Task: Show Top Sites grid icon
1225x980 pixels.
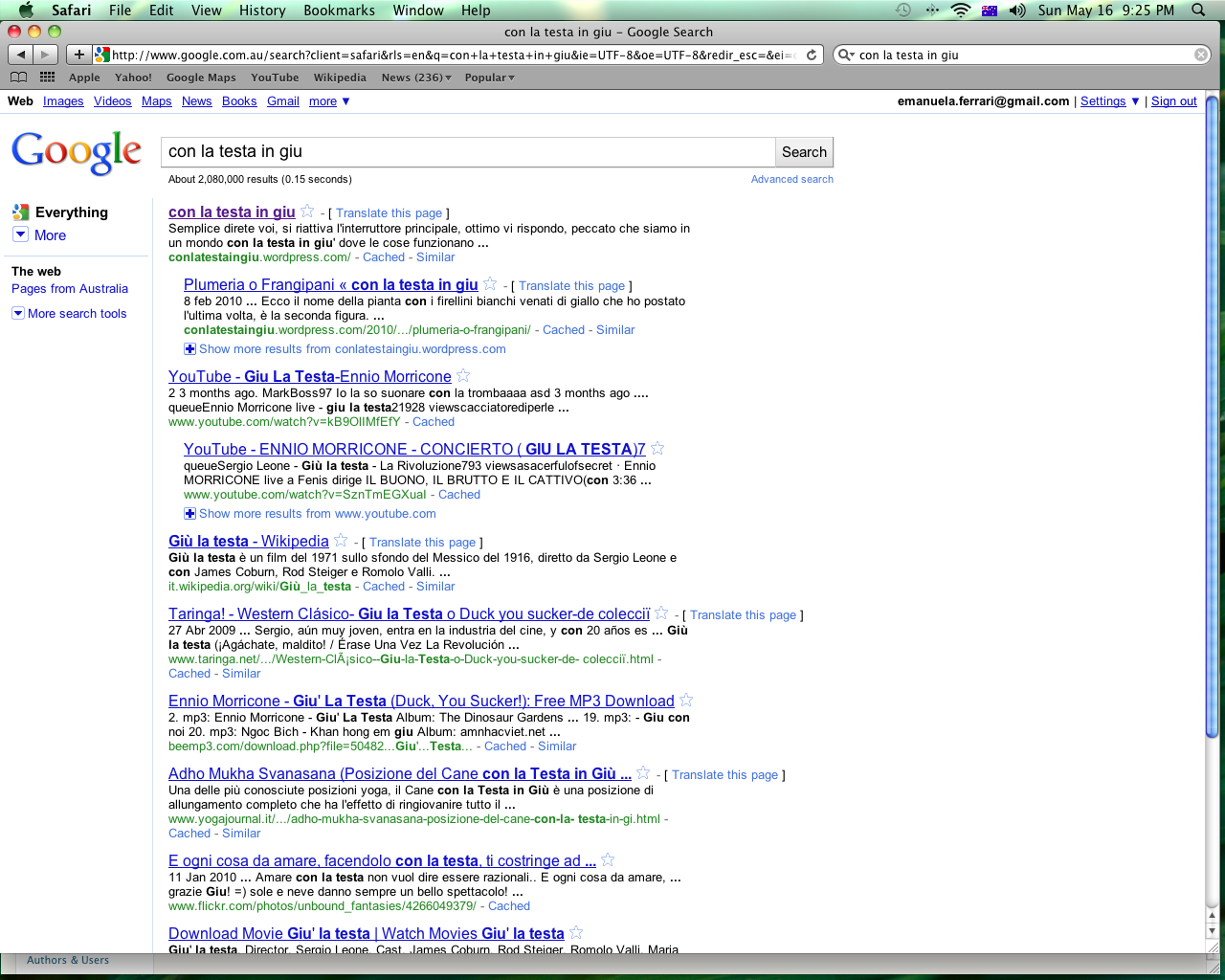Action: point(47,78)
